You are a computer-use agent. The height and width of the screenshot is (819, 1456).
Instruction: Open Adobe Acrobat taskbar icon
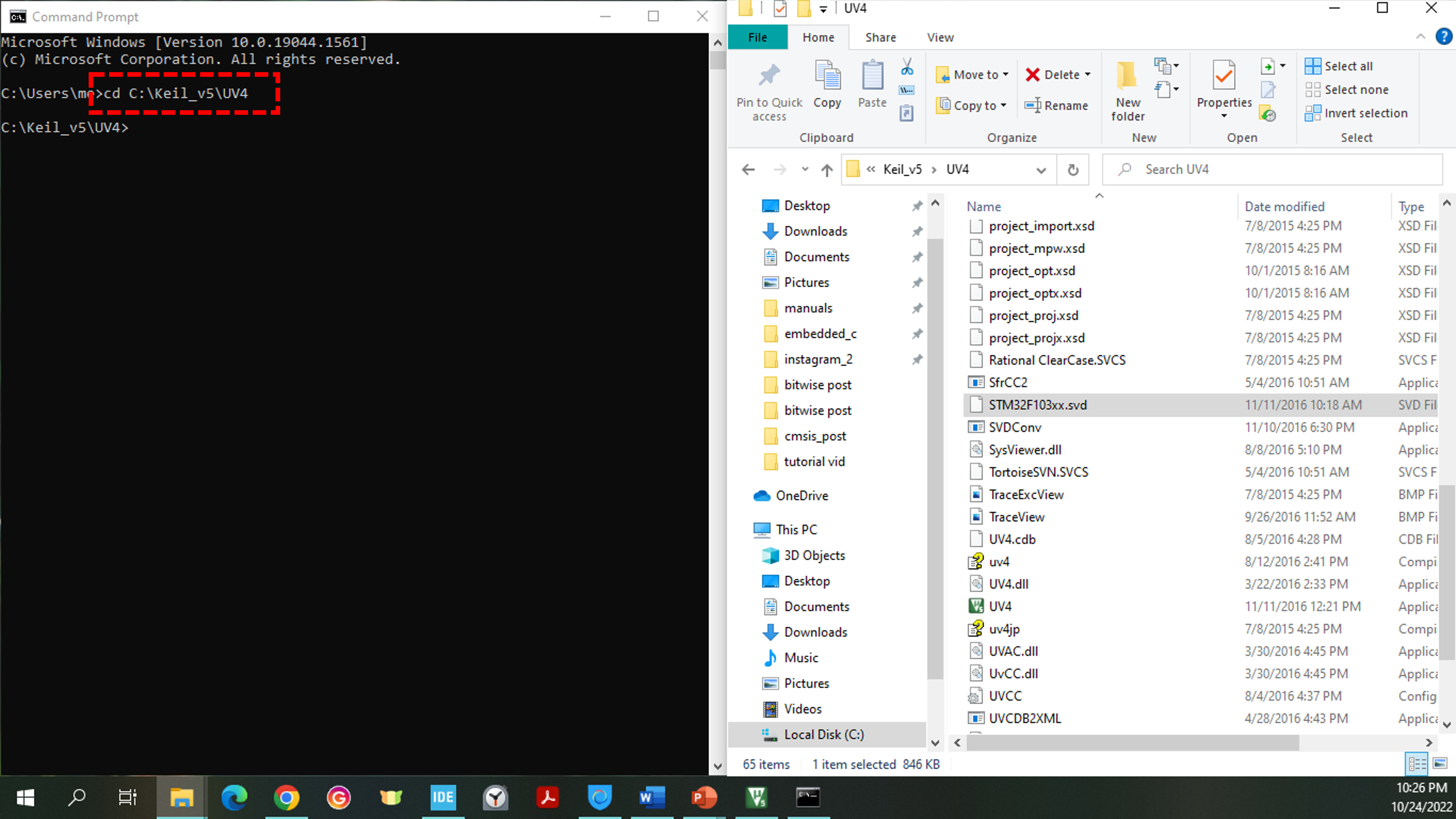547,797
